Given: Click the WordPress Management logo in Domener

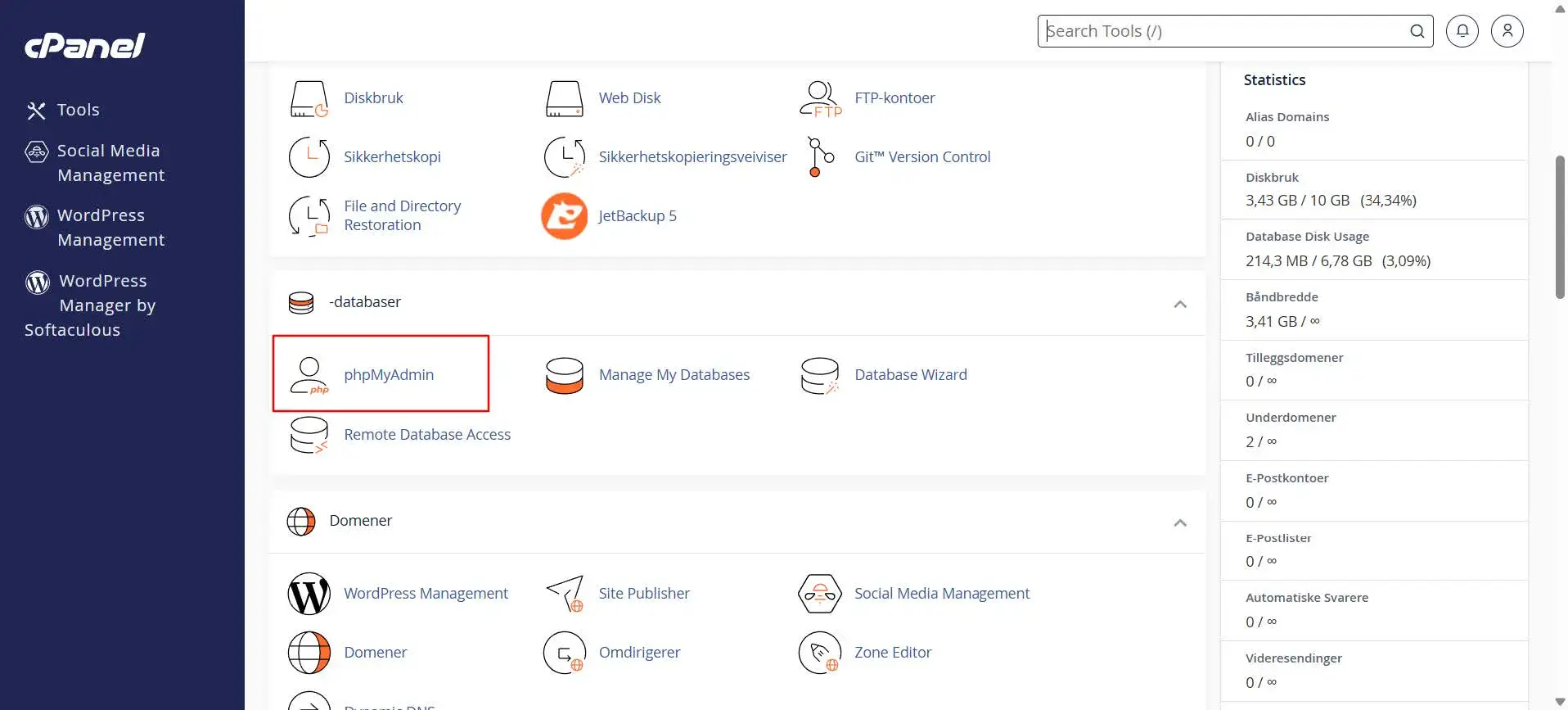Looking at the screenshot, I should click(x=309, y=594).
